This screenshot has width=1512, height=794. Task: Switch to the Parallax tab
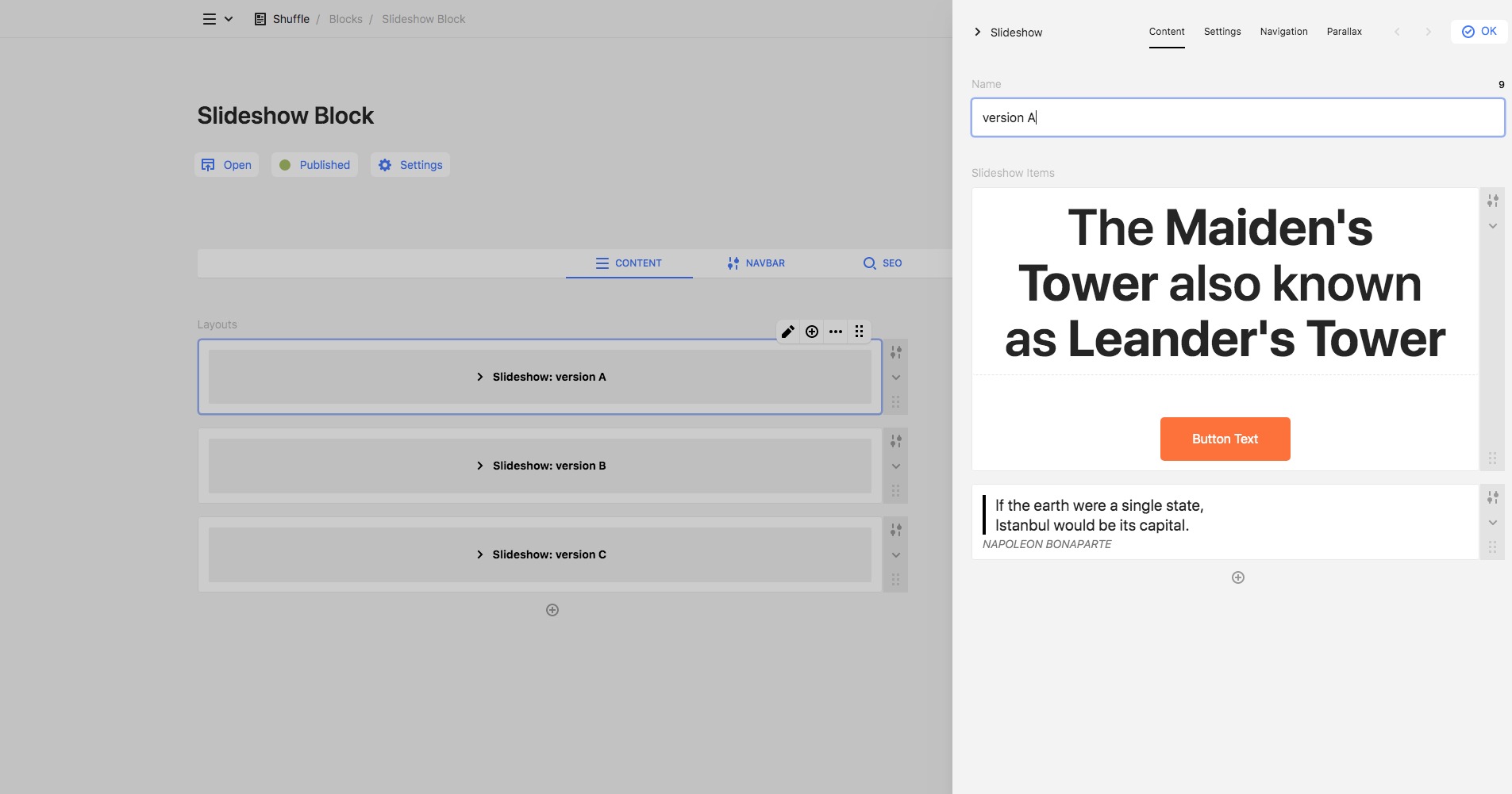1344,32
